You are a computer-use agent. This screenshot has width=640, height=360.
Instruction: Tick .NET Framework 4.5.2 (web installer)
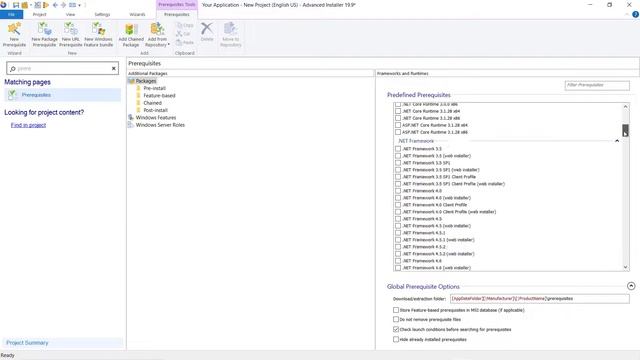[398, 254]
